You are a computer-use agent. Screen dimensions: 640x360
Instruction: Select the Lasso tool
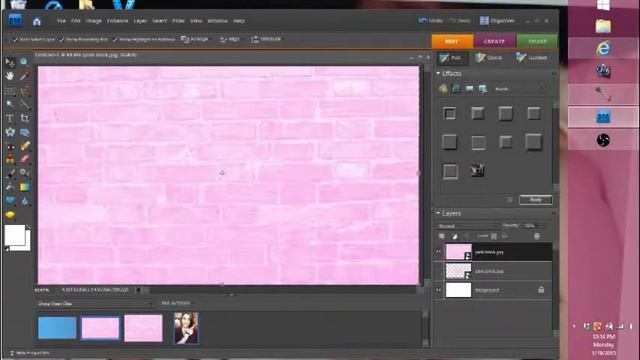pyautogui.click(x=24, y=90)
